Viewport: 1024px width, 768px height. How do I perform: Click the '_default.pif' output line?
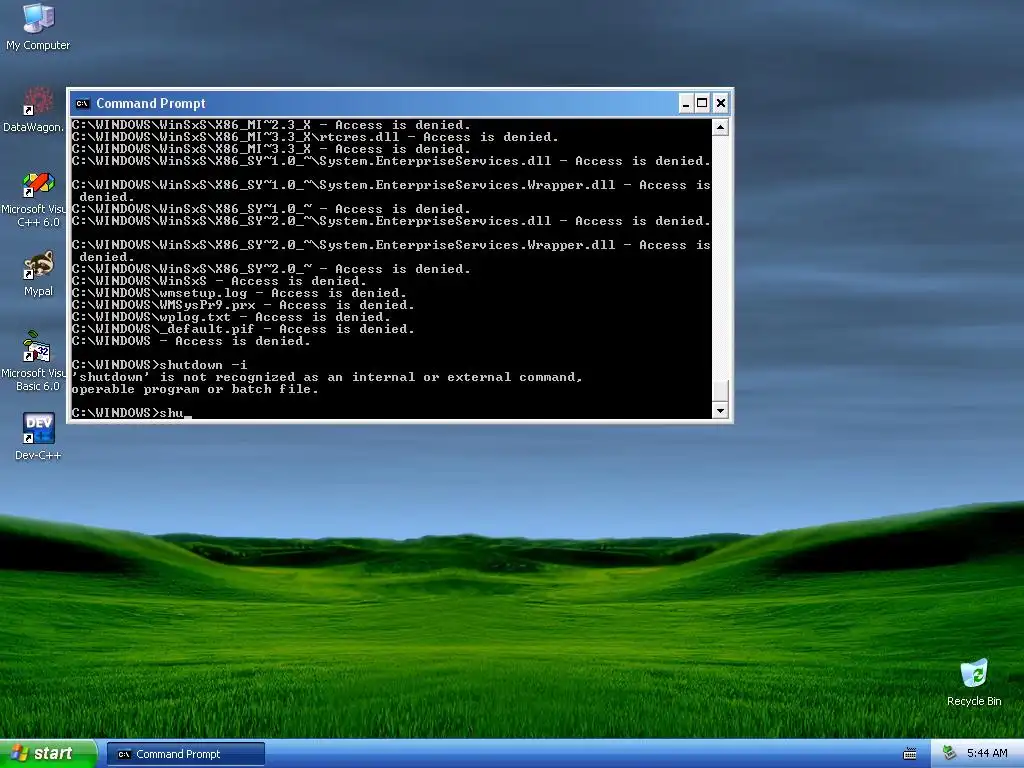pyautogui.click(x=243, y=329)
